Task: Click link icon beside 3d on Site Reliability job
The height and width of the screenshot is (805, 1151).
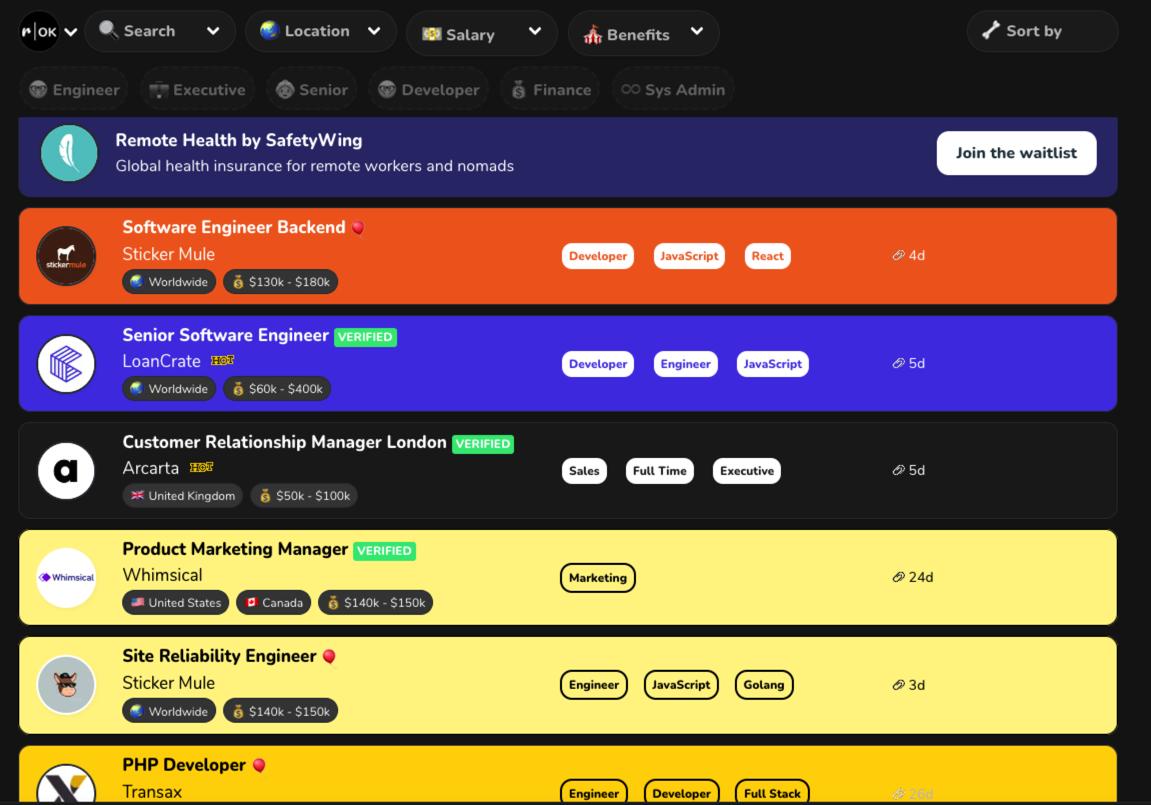Action: point(898,685)
